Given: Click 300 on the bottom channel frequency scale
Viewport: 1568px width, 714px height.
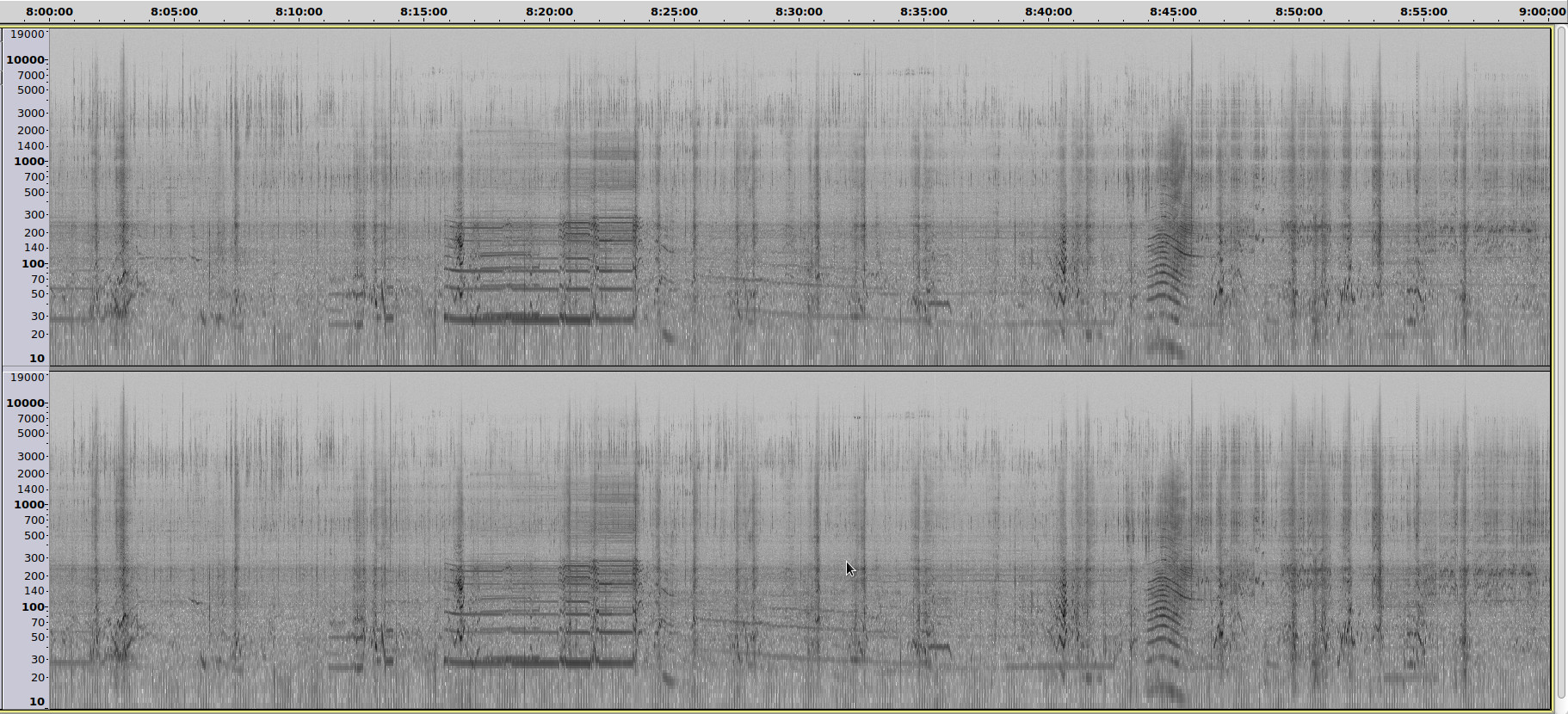Looking at the screenshot, I should click(34, 558).
